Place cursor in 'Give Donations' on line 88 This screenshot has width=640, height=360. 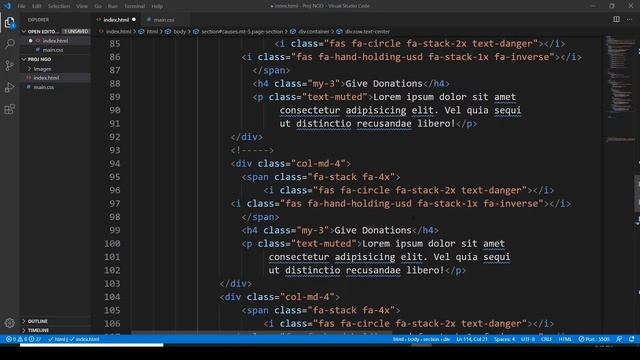pos(384,84)
